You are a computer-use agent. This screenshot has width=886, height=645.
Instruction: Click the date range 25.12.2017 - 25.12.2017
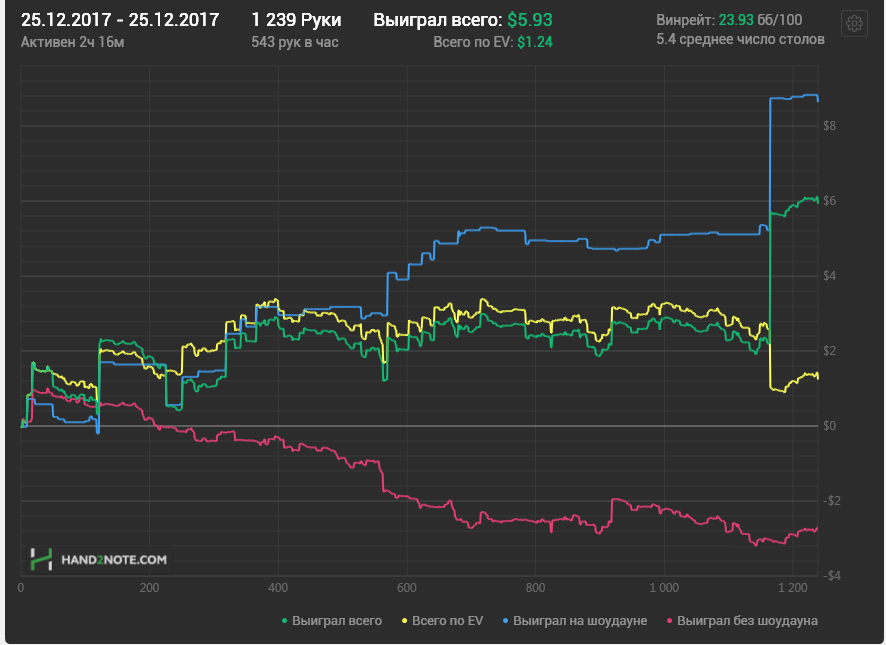coord(120,20)
